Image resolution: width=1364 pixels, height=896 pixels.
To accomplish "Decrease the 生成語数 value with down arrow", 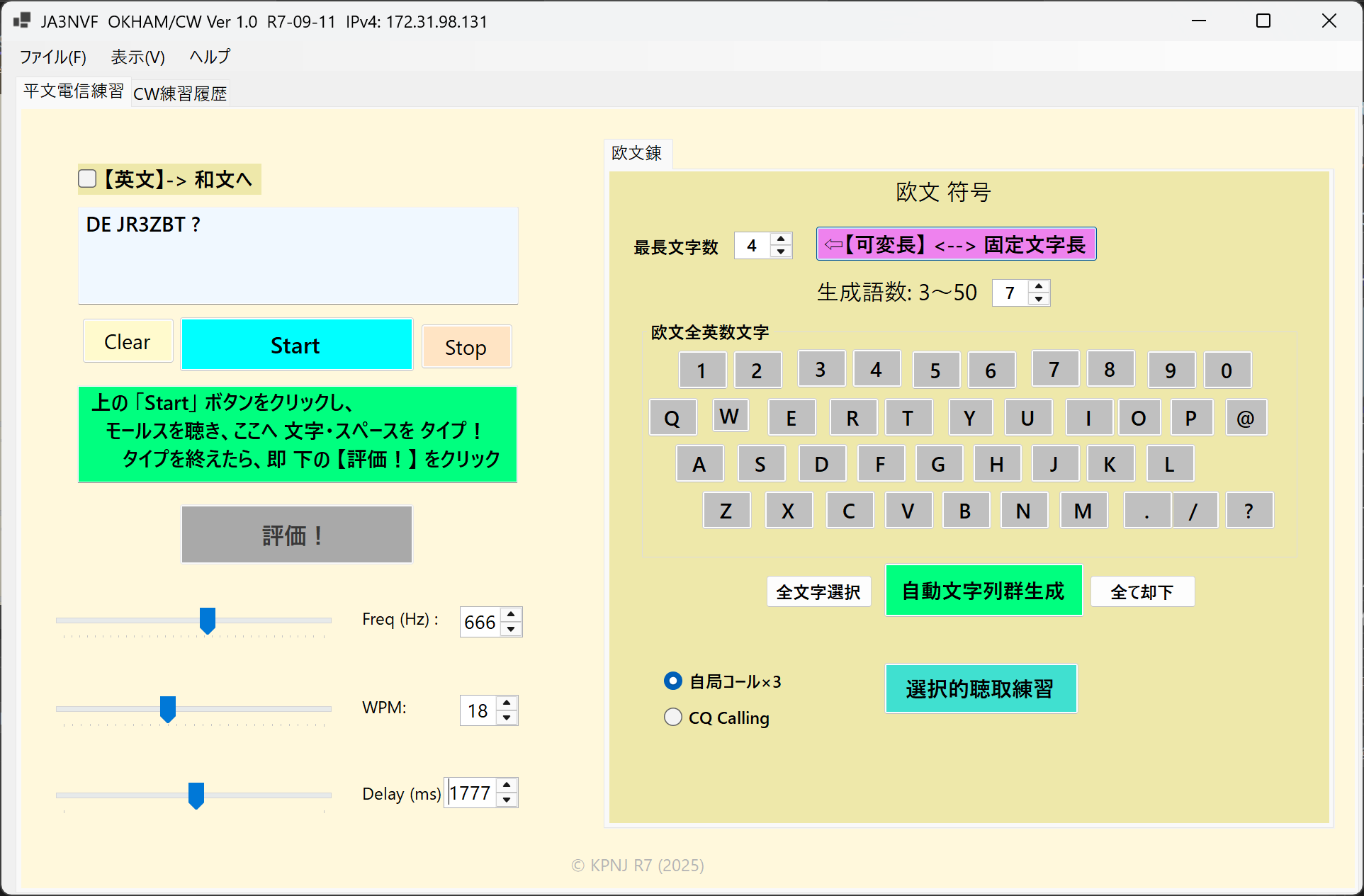I will point(1039,299).
